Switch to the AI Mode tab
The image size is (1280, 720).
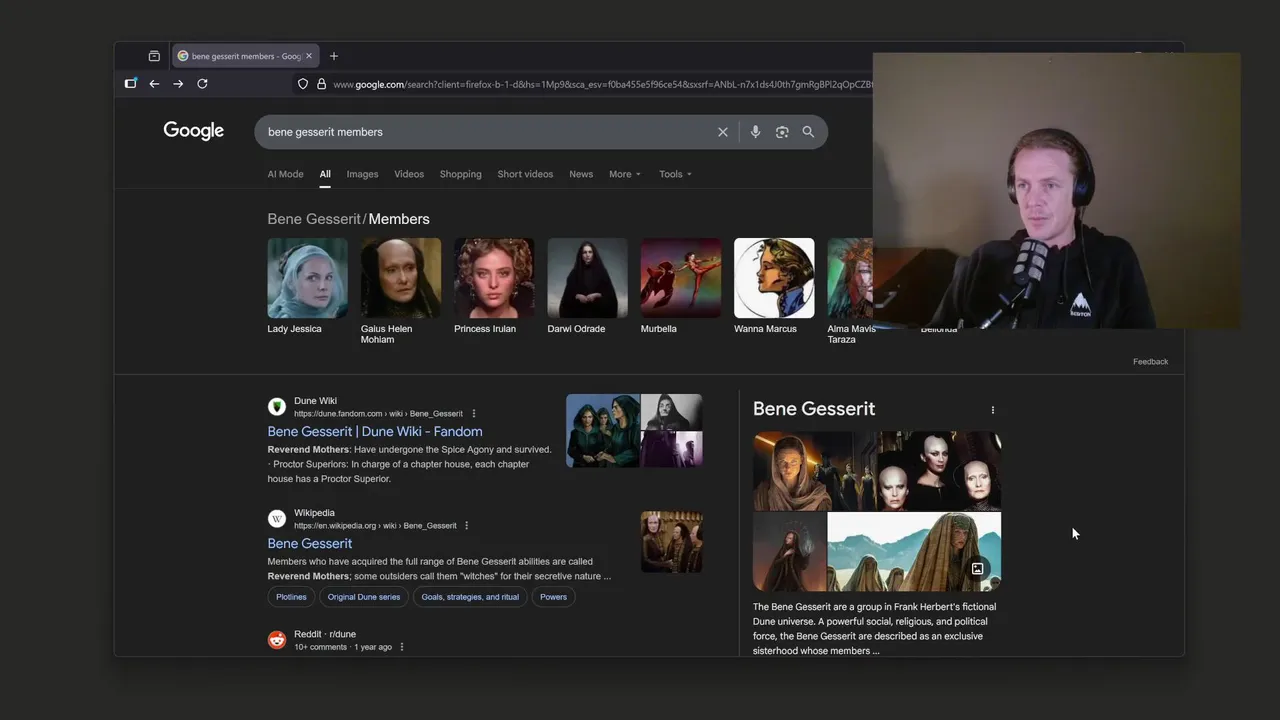pyautogui.click(x=285, y=174)
